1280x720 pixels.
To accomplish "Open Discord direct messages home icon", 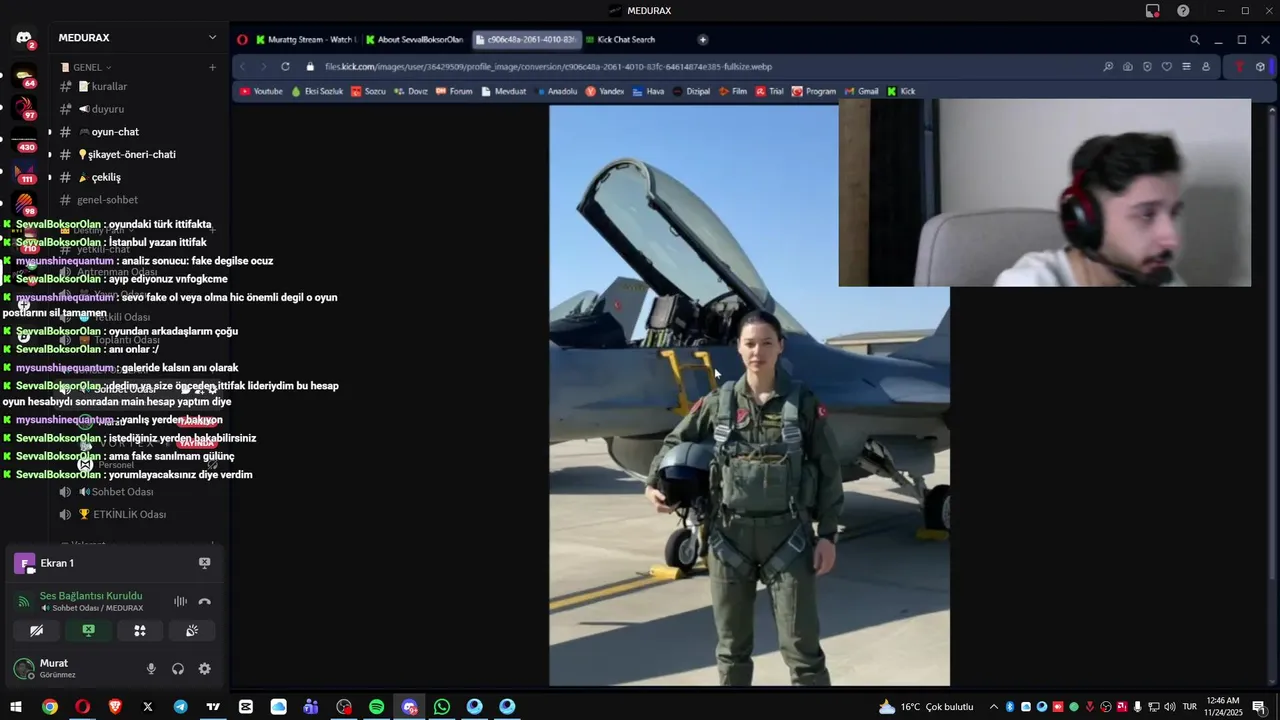I will 24,38.
